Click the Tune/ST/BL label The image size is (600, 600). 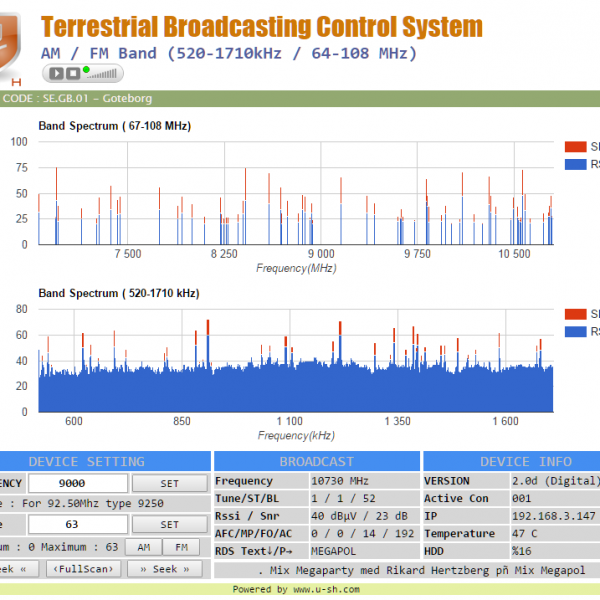click(x=247, y=498)
